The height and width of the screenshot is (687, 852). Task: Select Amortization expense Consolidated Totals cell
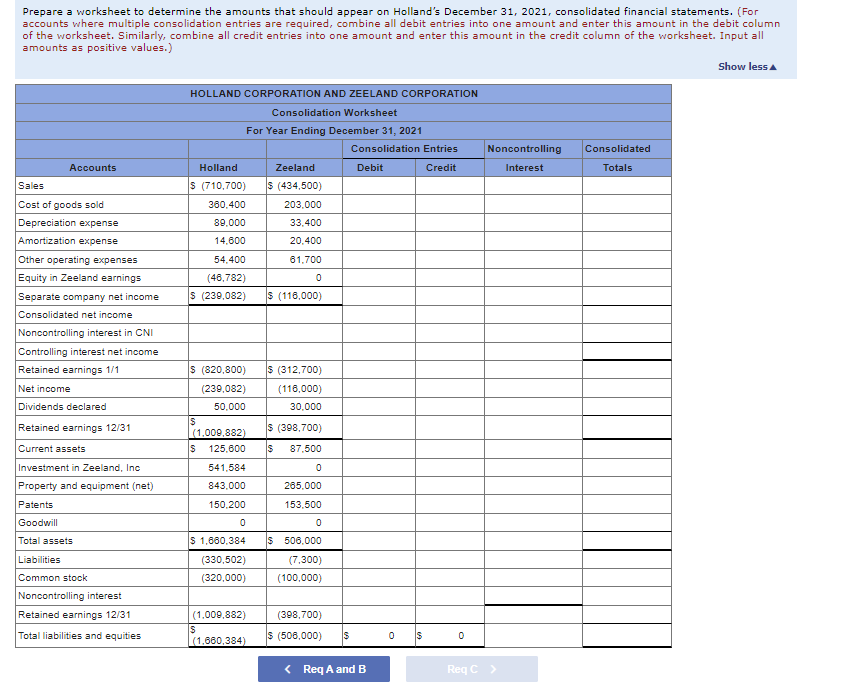coord(627,241)
